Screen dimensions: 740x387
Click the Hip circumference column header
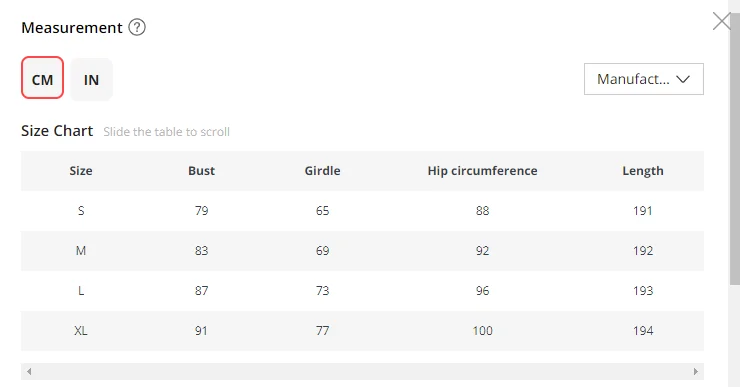click(482, 171)
